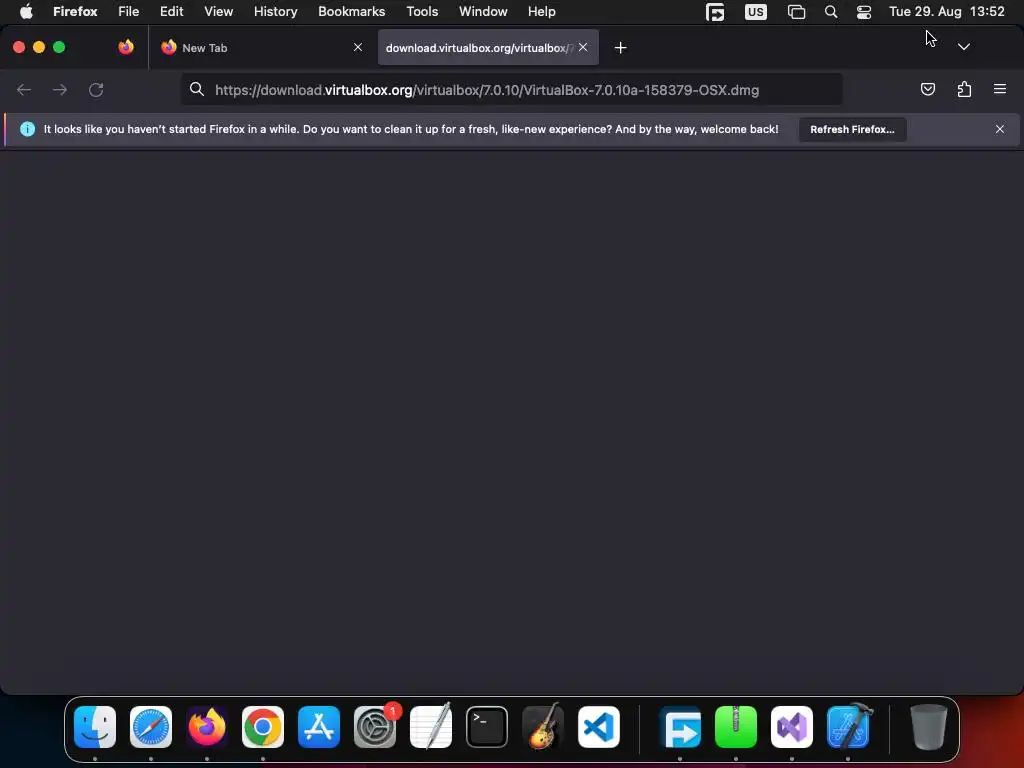
Task: Click the US input source indicator
Action: click(756, 12)
